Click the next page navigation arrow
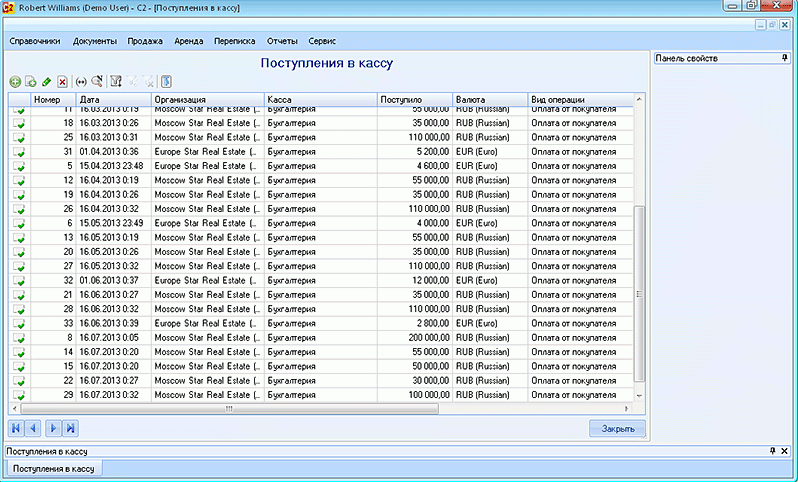The image size is (798, 482). pos(52,428)
